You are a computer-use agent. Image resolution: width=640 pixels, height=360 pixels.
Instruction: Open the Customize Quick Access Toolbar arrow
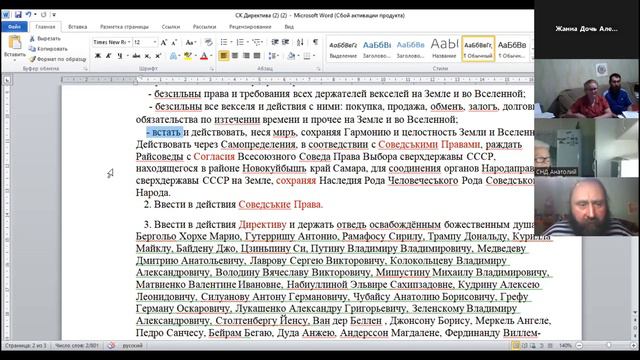[x=53, y=15]
